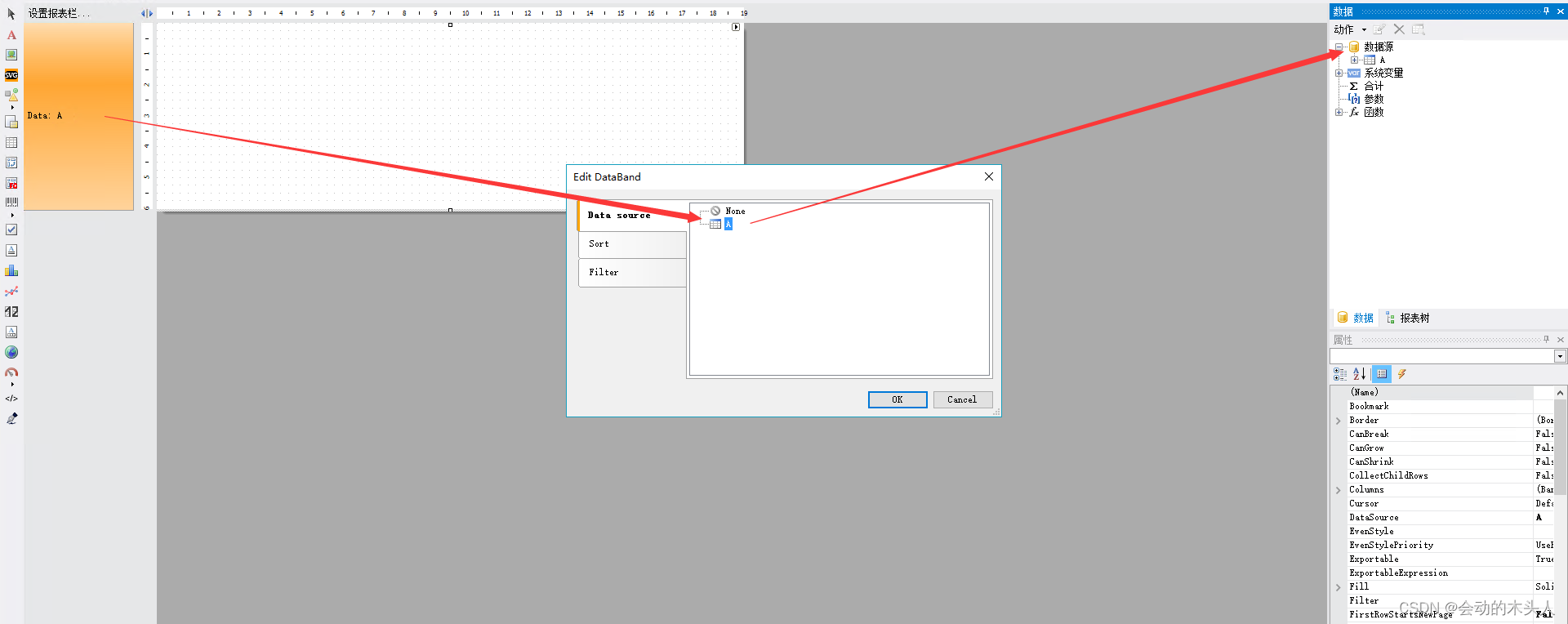This screenshot has height=624, width=1568.
Task: Open the Data source tab in dialog
Action: point(632,216)
